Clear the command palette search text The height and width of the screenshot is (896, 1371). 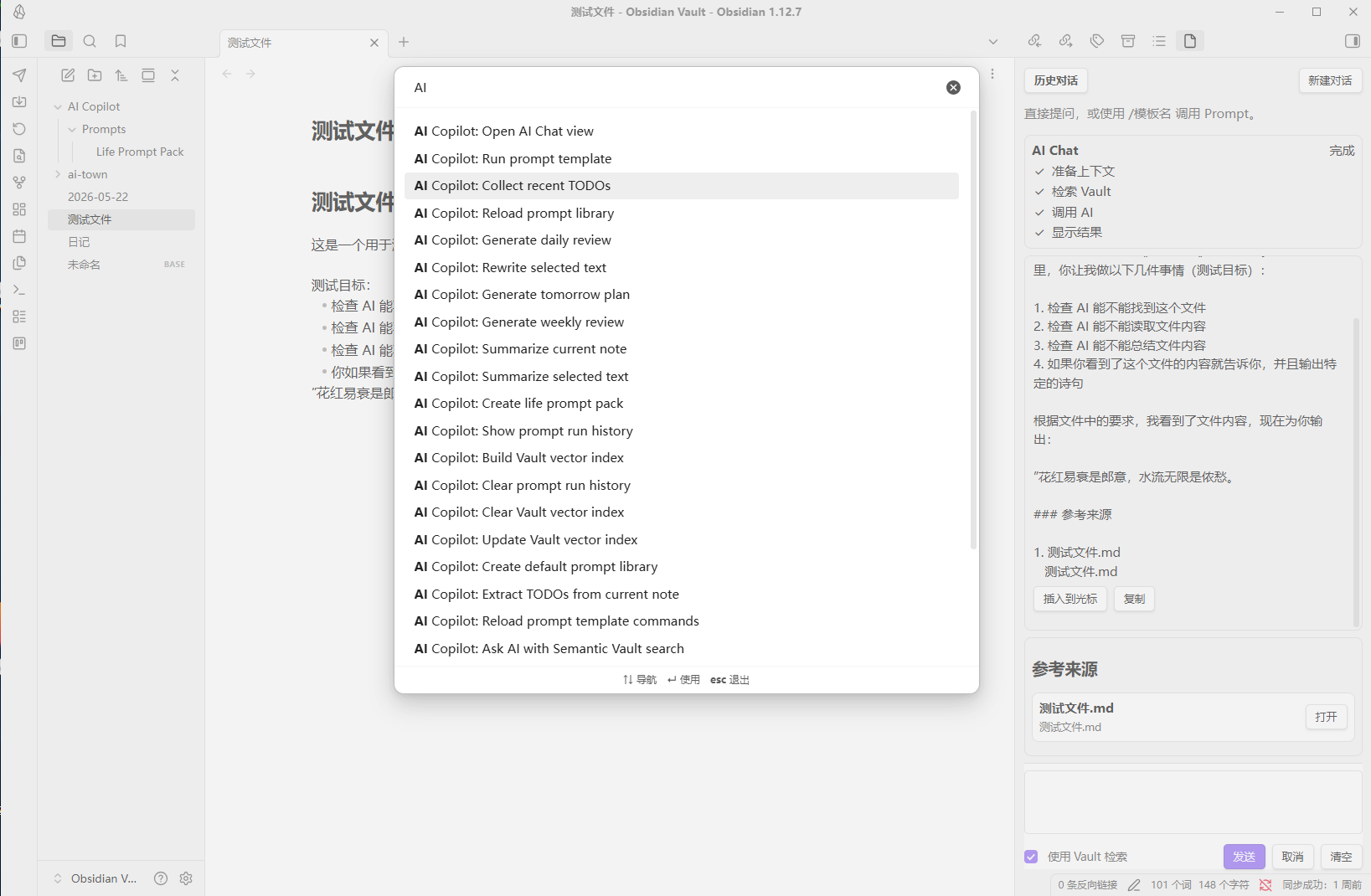[953, 87]
